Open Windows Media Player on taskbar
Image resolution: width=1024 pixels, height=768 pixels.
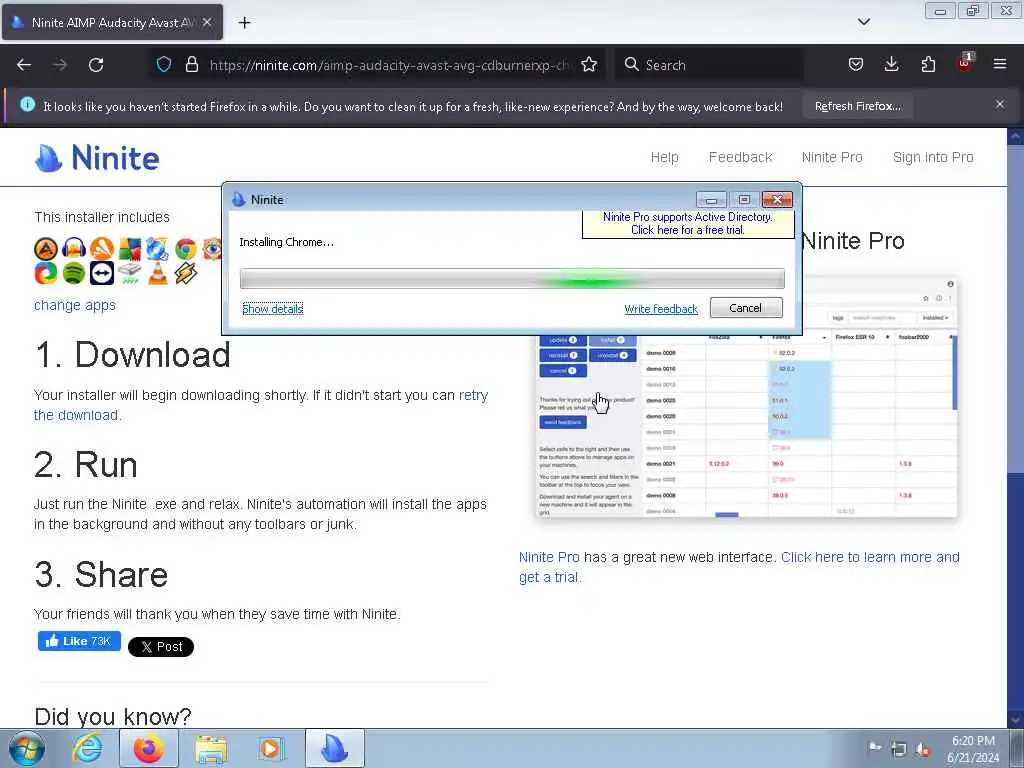pos(271,748)
